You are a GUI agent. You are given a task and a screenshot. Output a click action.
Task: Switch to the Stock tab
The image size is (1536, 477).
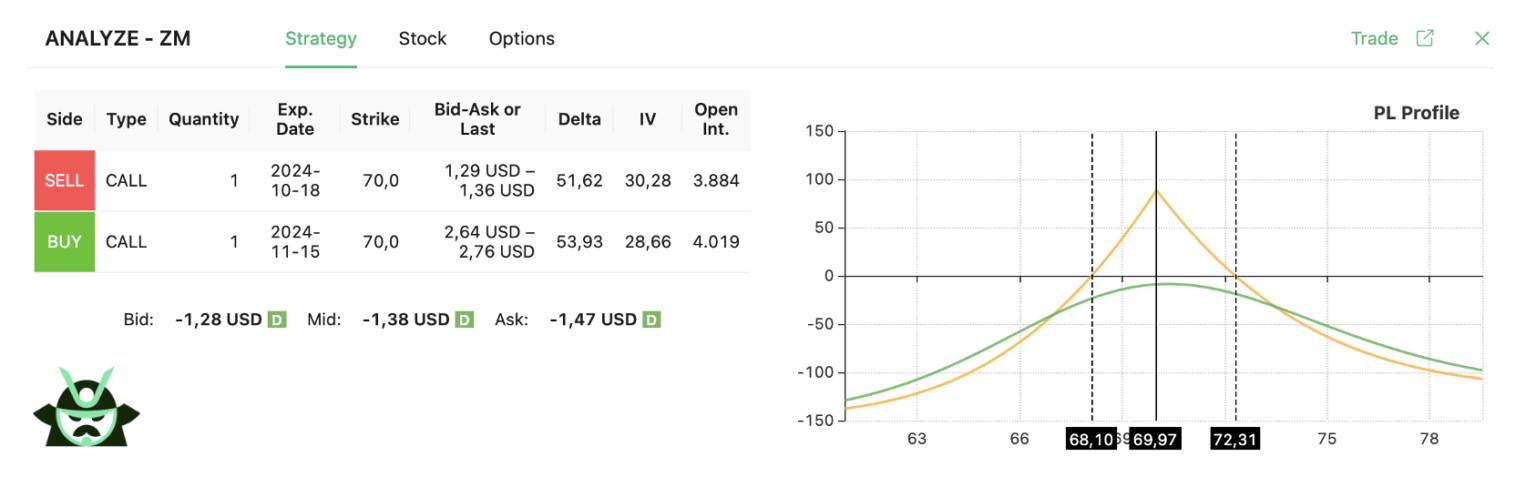coord(422,39)
